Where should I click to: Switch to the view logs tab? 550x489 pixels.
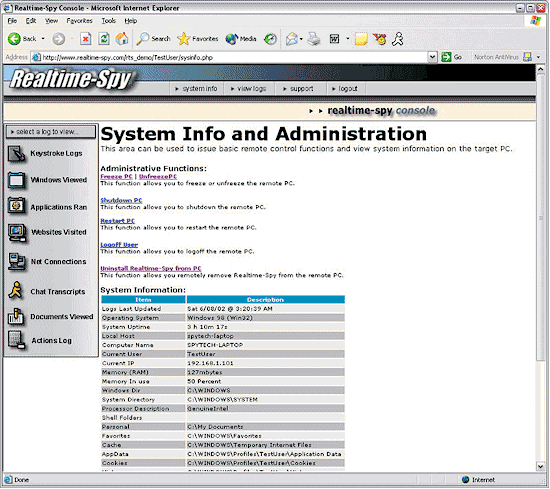(x=248, y=89)
